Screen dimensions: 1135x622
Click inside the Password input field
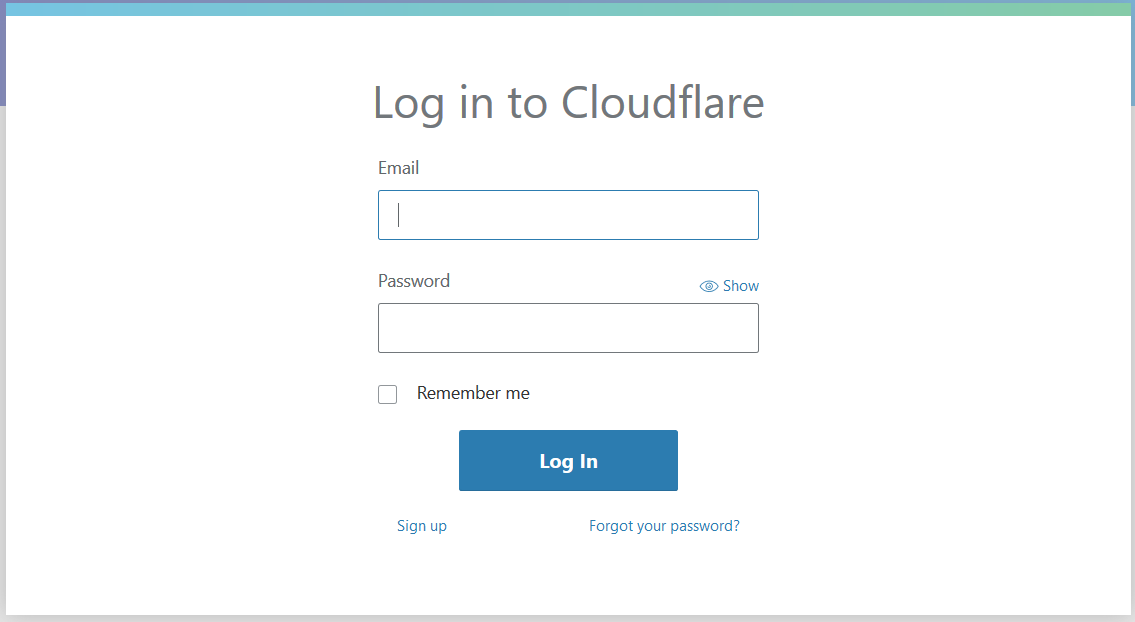point(568,328)
